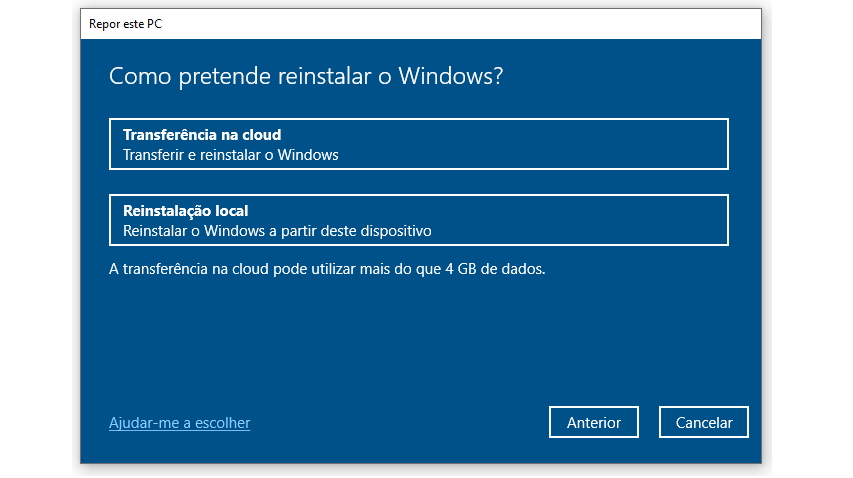Click the Cancelar button

point(704,422)
